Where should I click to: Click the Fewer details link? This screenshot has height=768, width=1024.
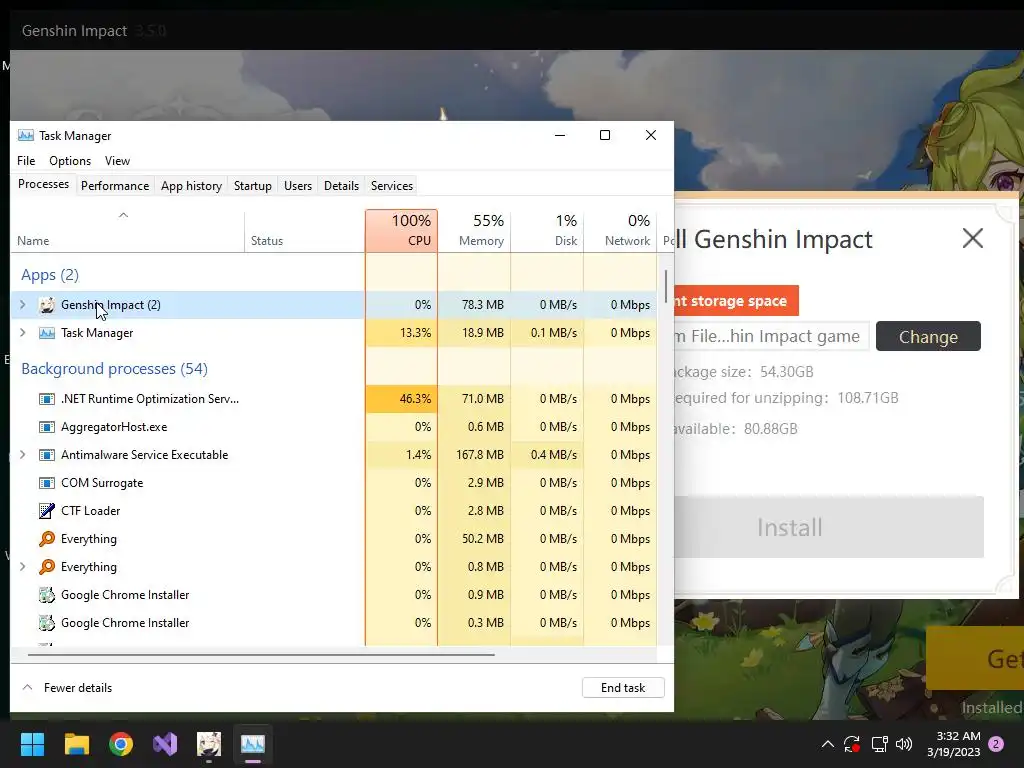pyautogui.click(x=78, y=688)
